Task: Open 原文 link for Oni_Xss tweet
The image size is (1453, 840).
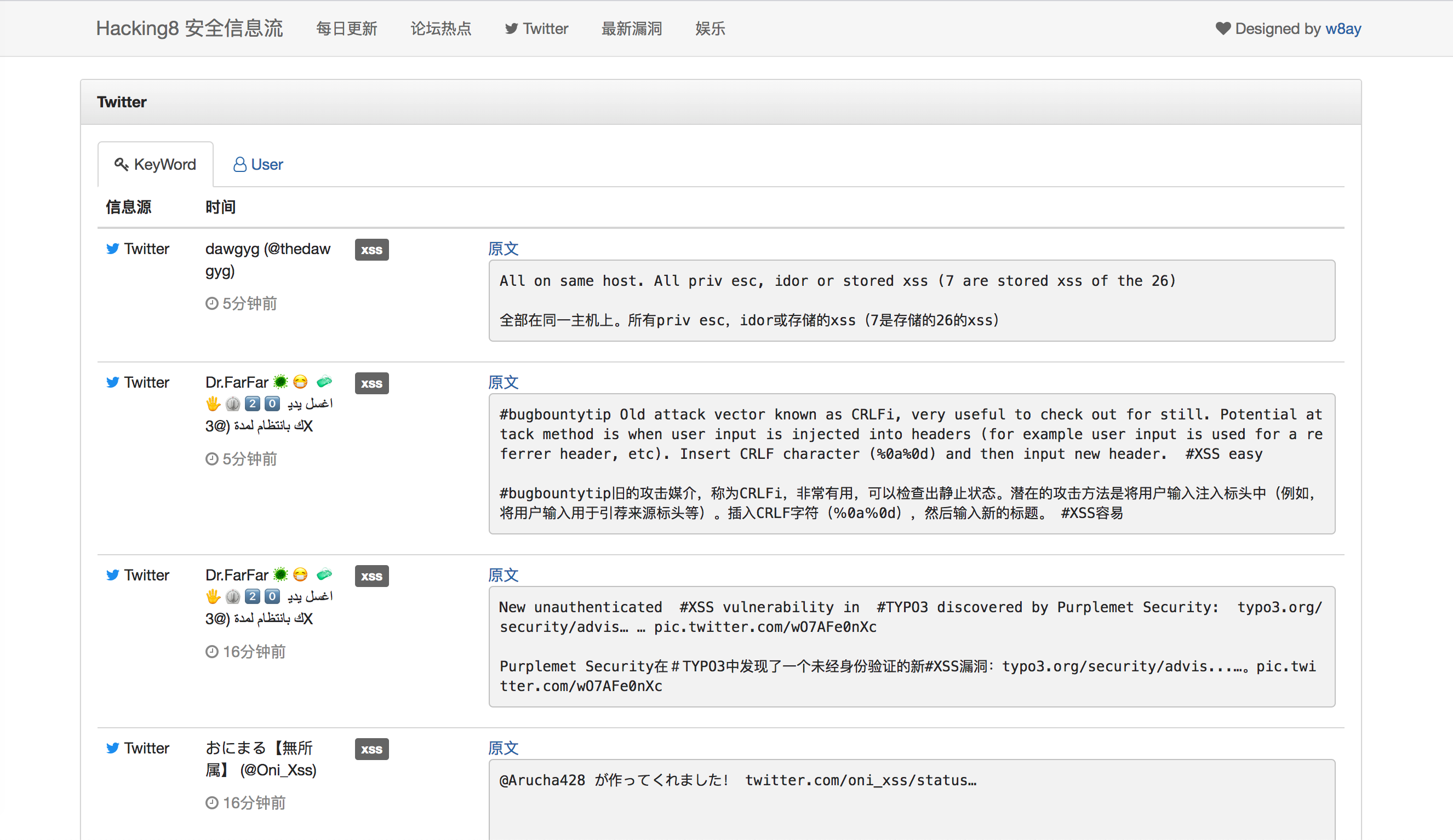Action: [504, 748]
